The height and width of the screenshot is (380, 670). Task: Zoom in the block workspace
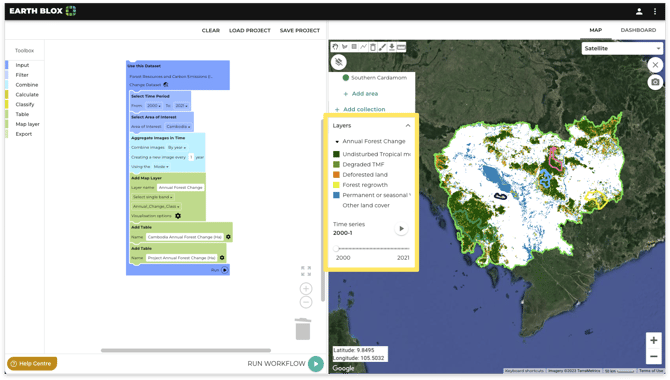[x=306, y=289]
